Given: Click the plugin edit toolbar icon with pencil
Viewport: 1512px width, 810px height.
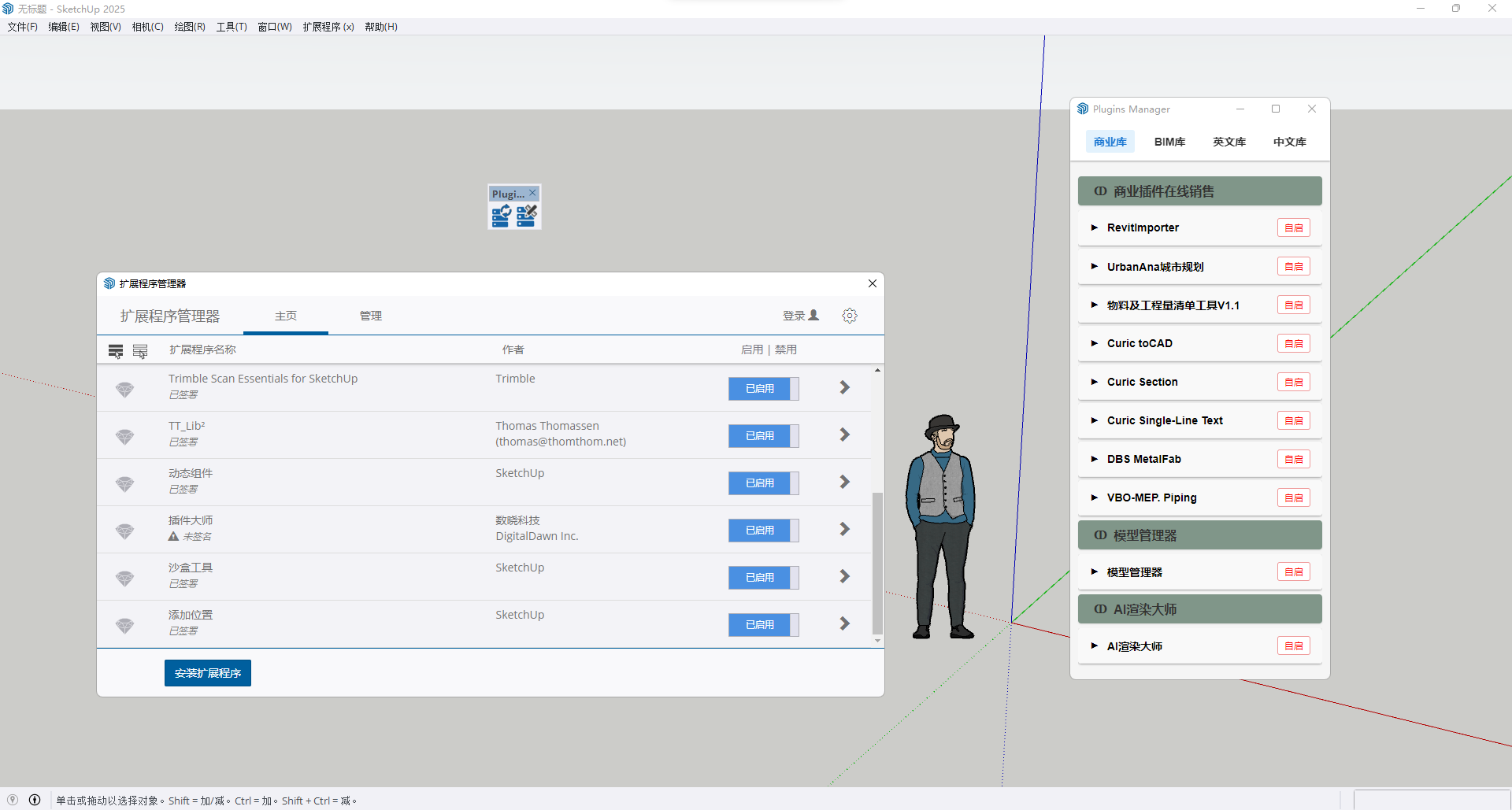Looking at the screenshot, I should pyautogui.click(x=527, y=216).
